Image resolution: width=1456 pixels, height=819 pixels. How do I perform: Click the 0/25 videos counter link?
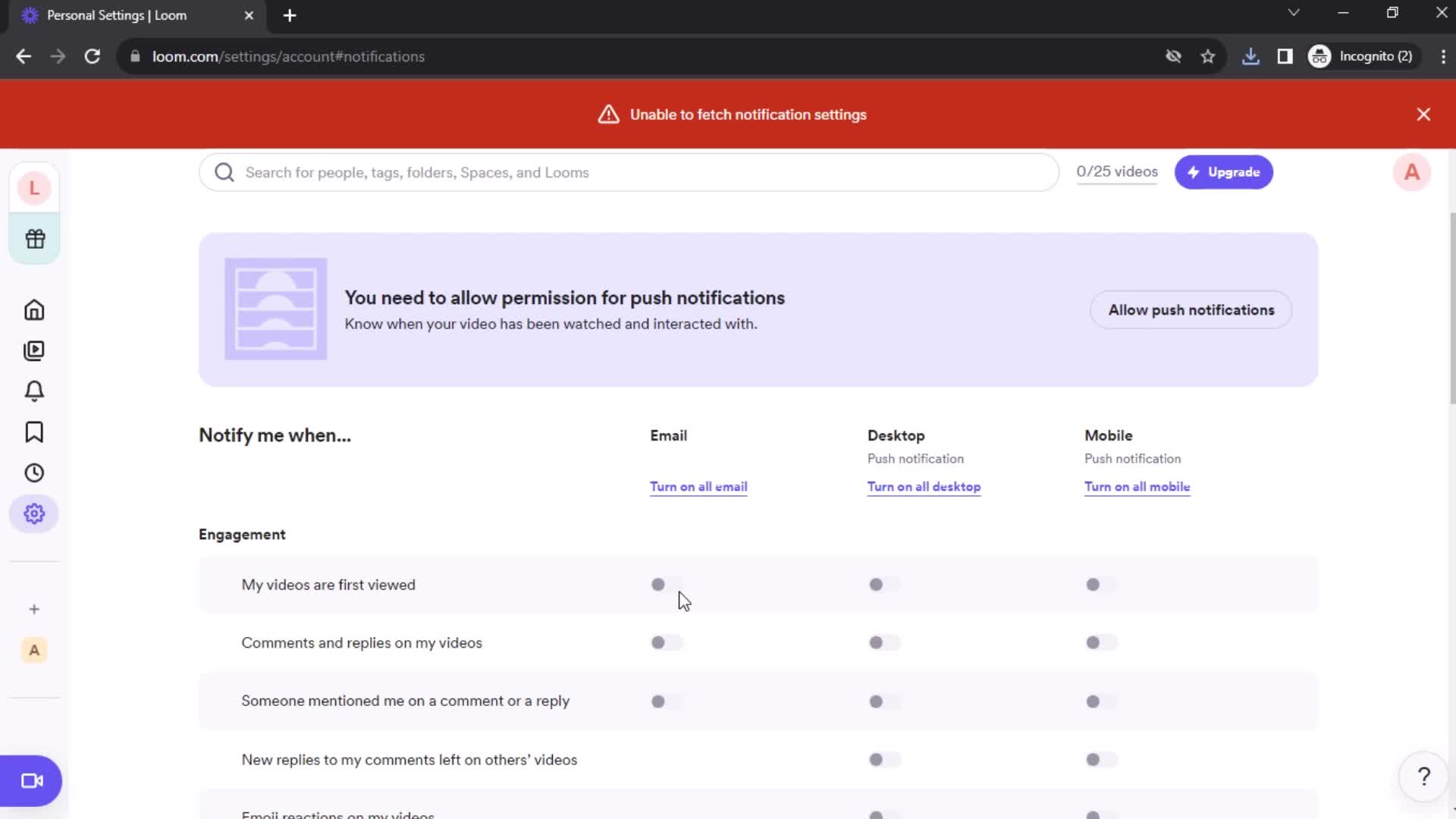1117,172
